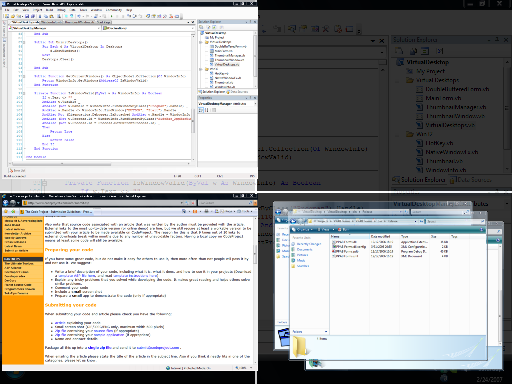The height and width of the screenshot is (384, 512).
Task: Open the Community menu in the Visual Studio thumbnail
Action: click(x=114, y=10)
